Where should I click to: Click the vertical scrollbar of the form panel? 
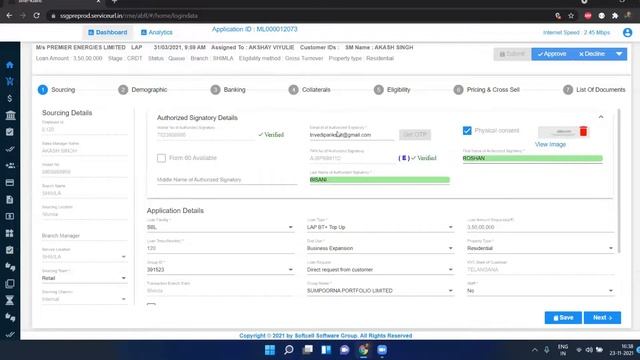tap(619, 181)
